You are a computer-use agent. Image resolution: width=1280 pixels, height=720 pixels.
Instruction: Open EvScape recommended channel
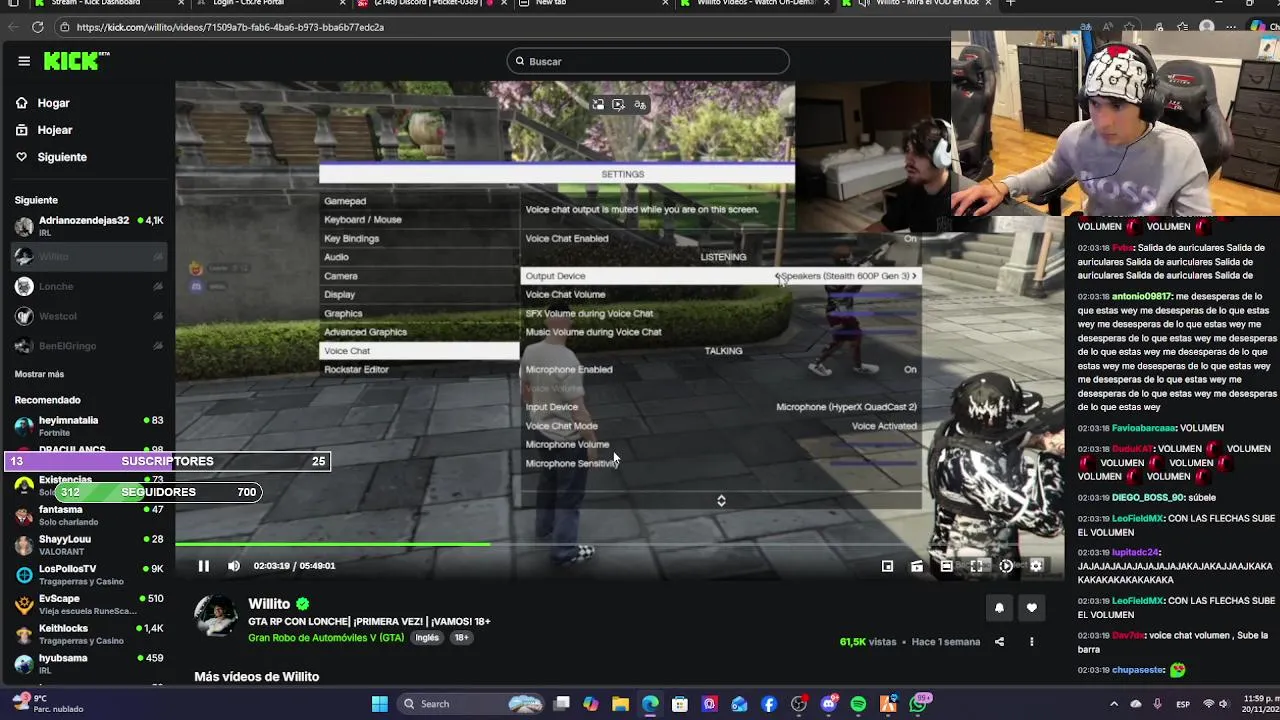(x=89, y=604)
